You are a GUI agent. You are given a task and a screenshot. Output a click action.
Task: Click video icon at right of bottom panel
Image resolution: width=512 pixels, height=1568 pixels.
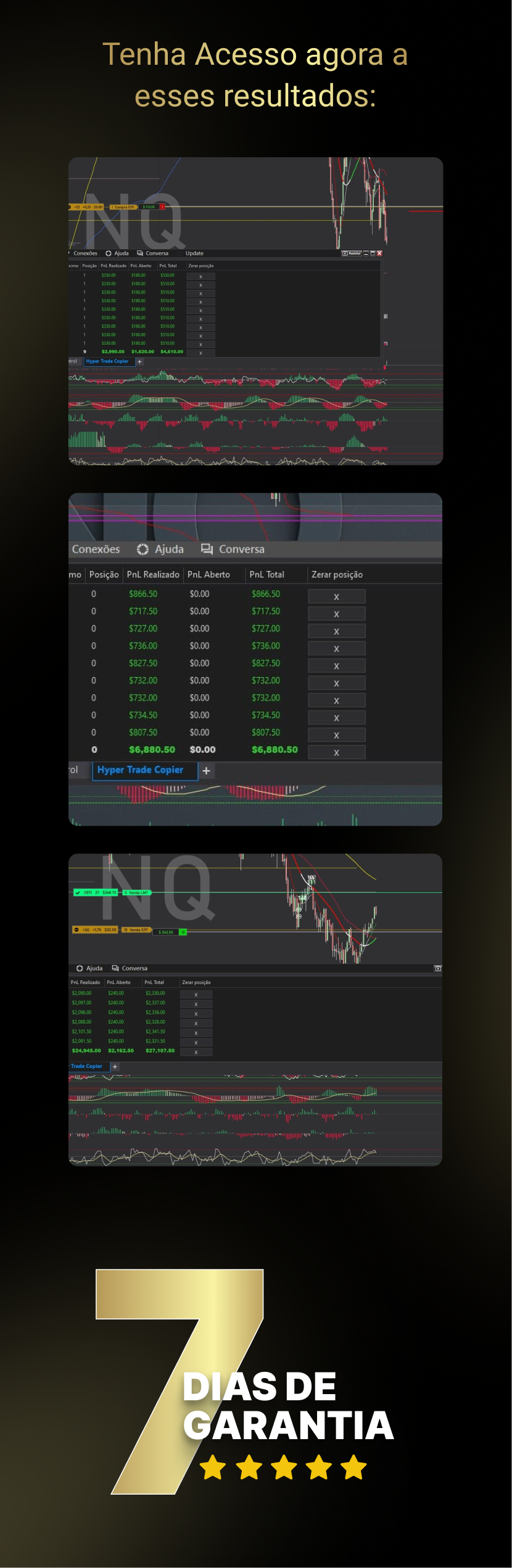pyautogui.click(x=437, y=968)
